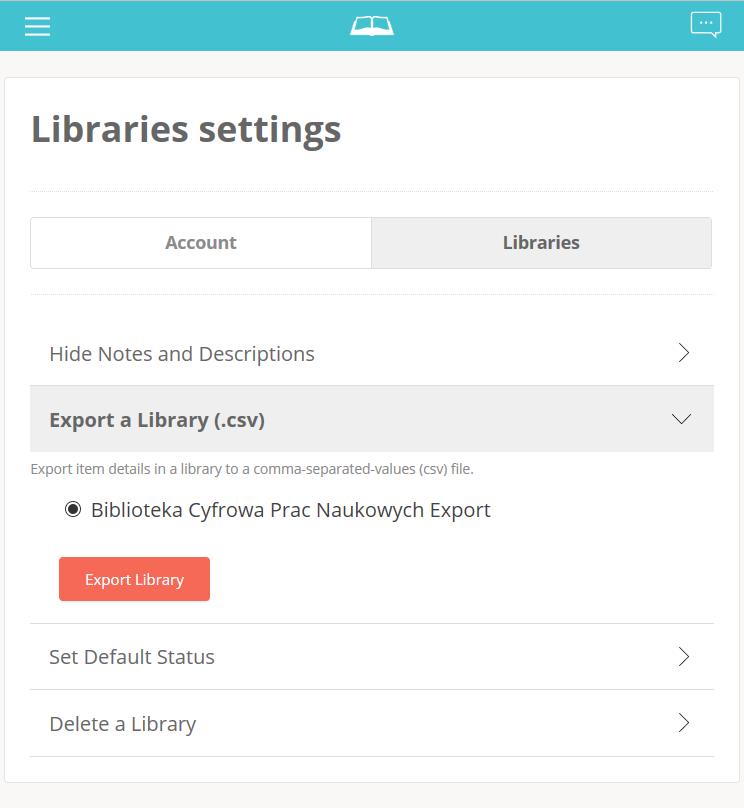The image size is (744, 808).
Task: Click the Libraries settings page heading
Action: click(x=186, y=129)
